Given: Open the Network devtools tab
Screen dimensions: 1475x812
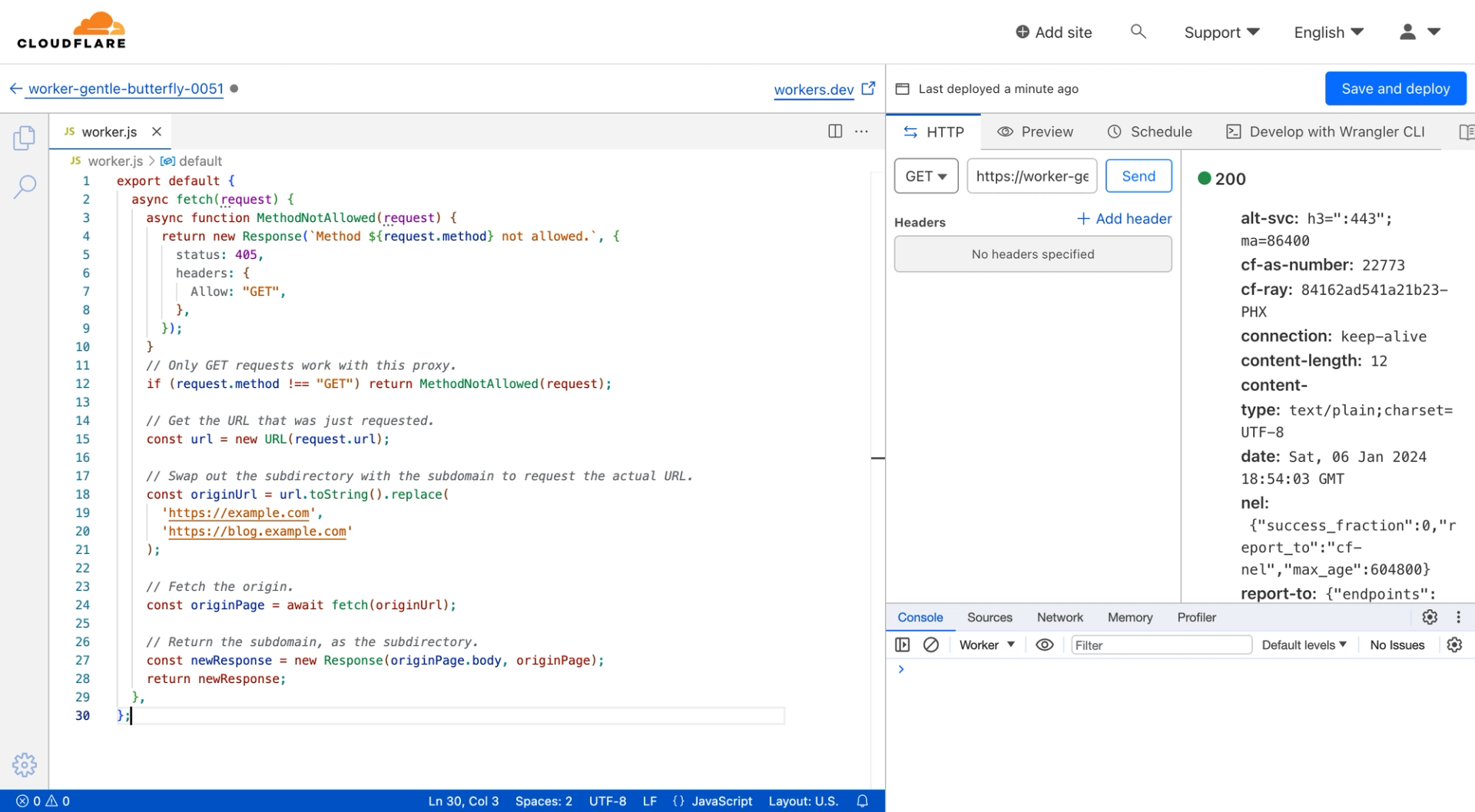Looking at the screenshot, I should click(1059, 617).
